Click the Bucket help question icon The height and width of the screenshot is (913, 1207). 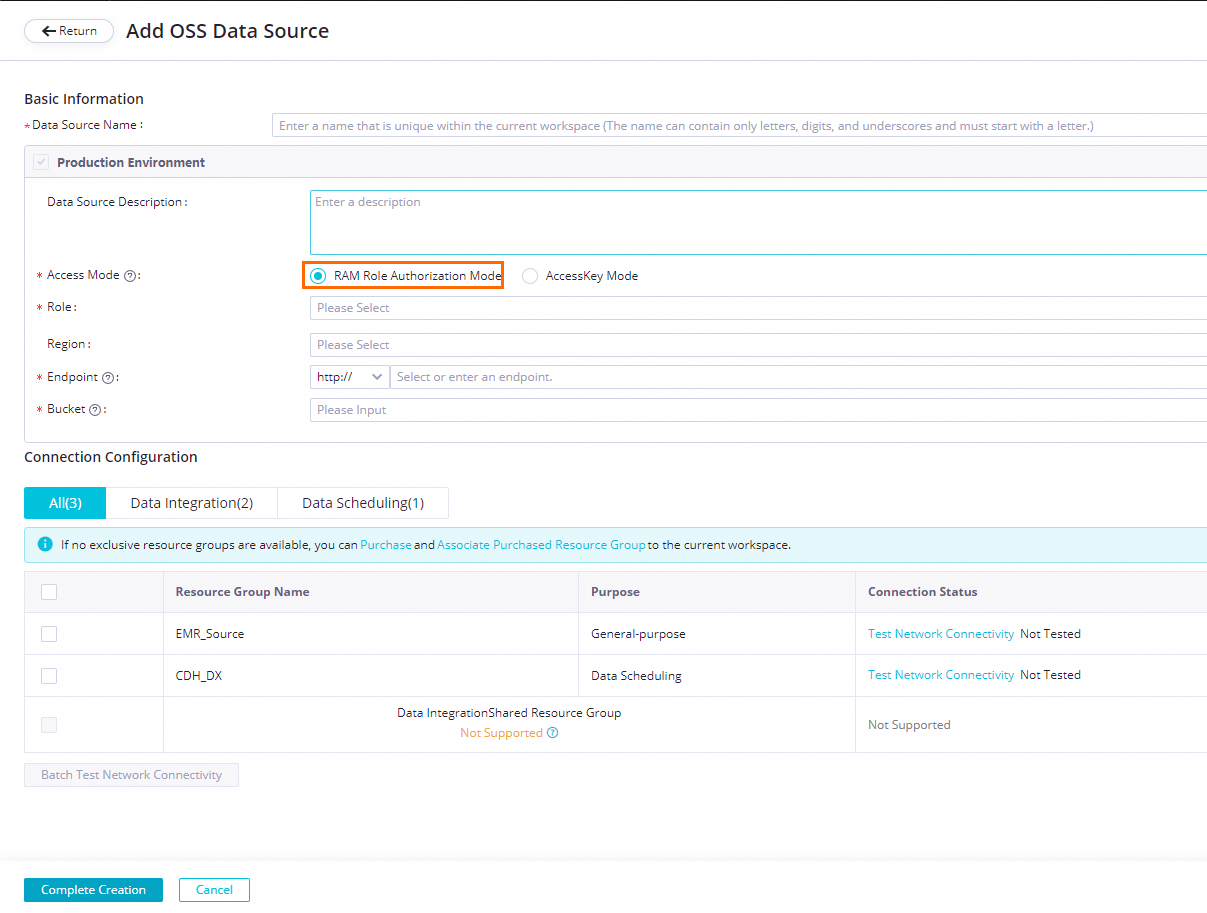click(95, 410)
